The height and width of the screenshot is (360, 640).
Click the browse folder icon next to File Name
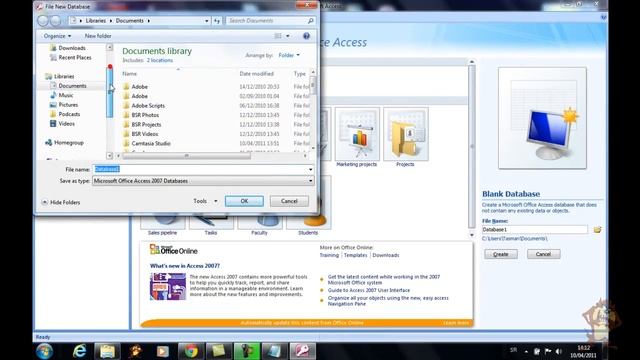[x=597, y=230]
